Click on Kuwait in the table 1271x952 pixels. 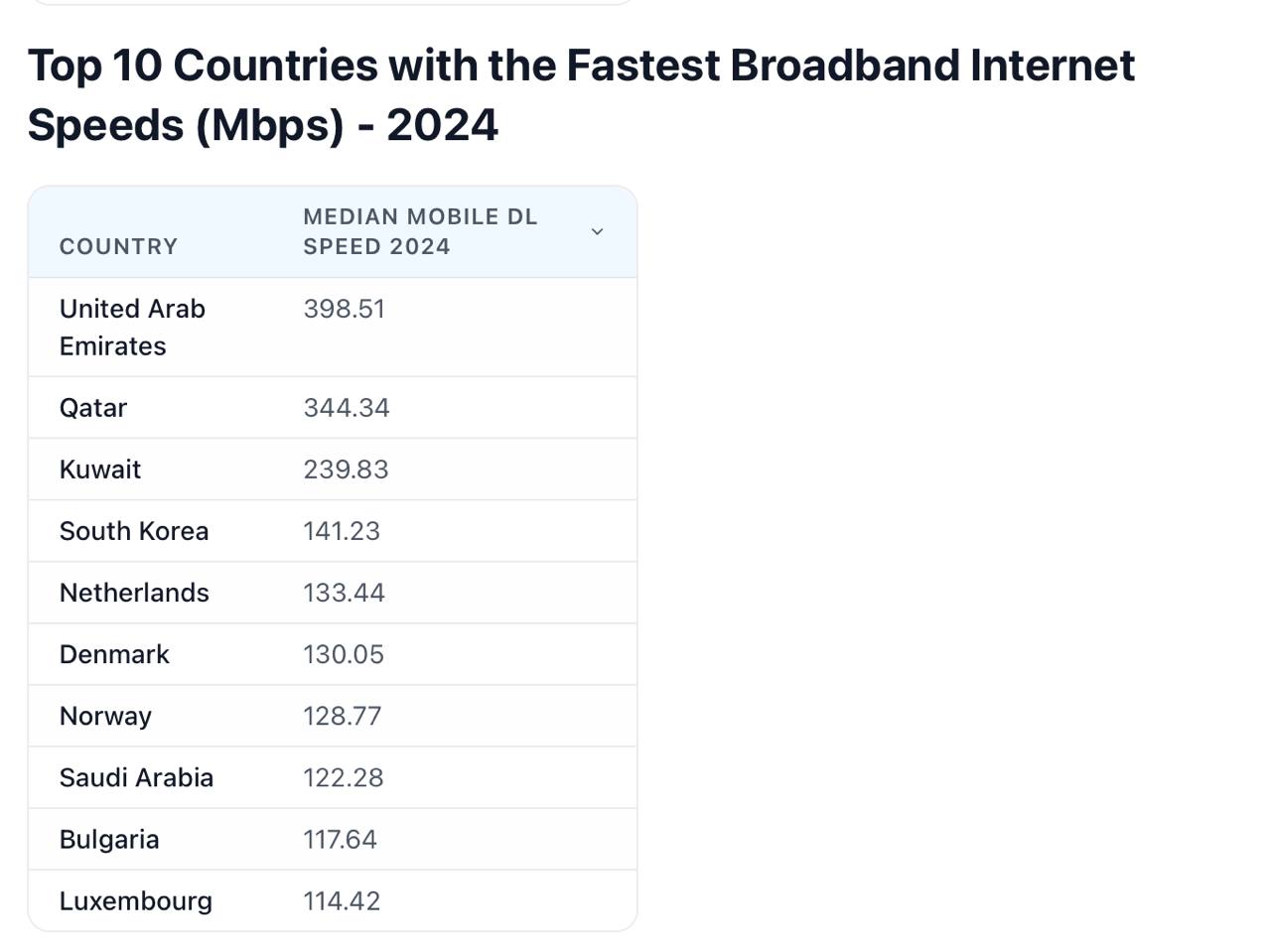(x=100, y=470)
